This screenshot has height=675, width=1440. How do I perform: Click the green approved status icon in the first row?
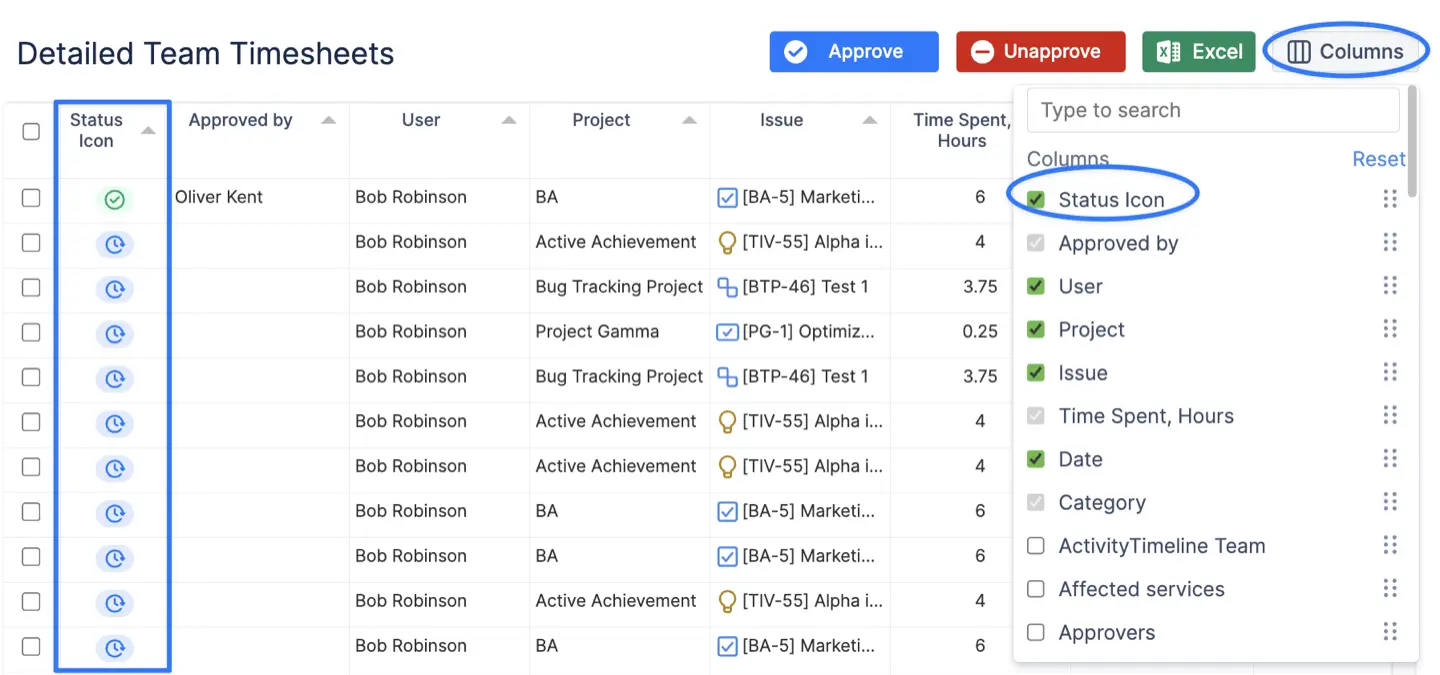113,199
